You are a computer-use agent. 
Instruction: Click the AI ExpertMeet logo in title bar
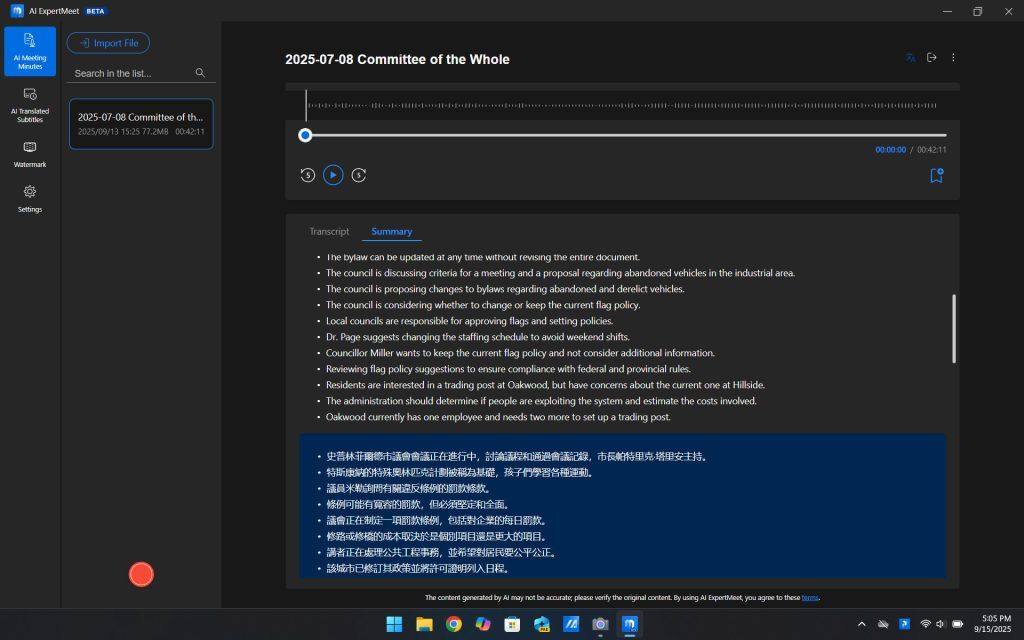(17, 10)
